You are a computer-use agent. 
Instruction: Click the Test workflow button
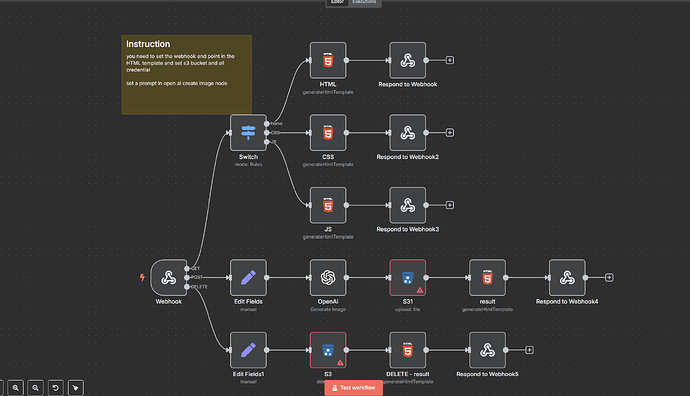coord(353,388)
